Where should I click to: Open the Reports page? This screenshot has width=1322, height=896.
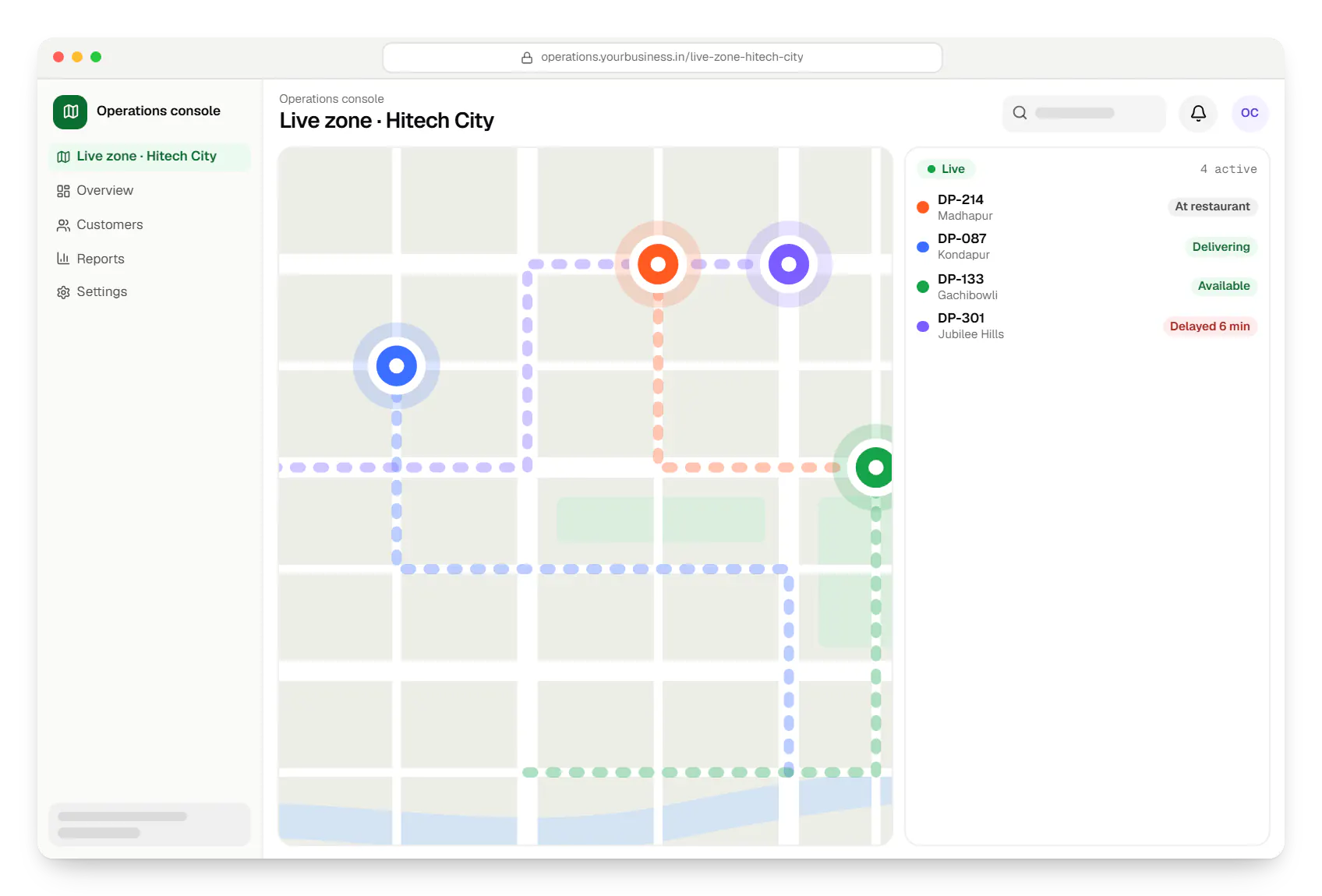pos(149,259)
